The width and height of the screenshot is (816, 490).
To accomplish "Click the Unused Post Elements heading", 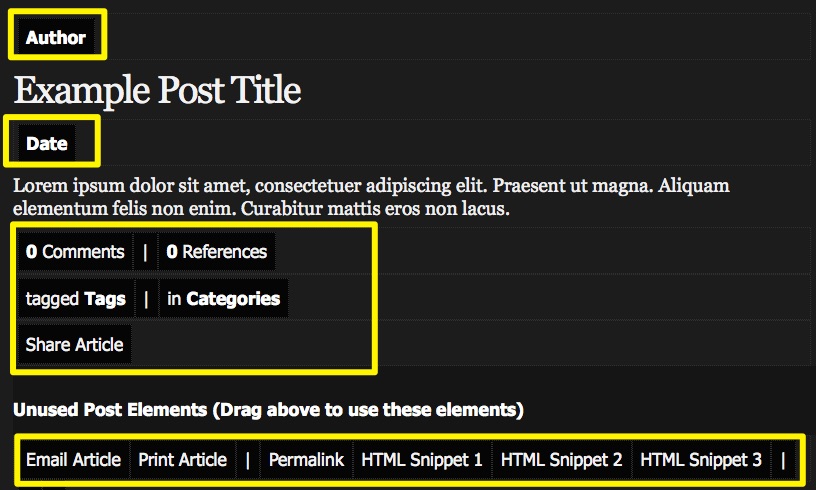I will [x=268, y=410].
